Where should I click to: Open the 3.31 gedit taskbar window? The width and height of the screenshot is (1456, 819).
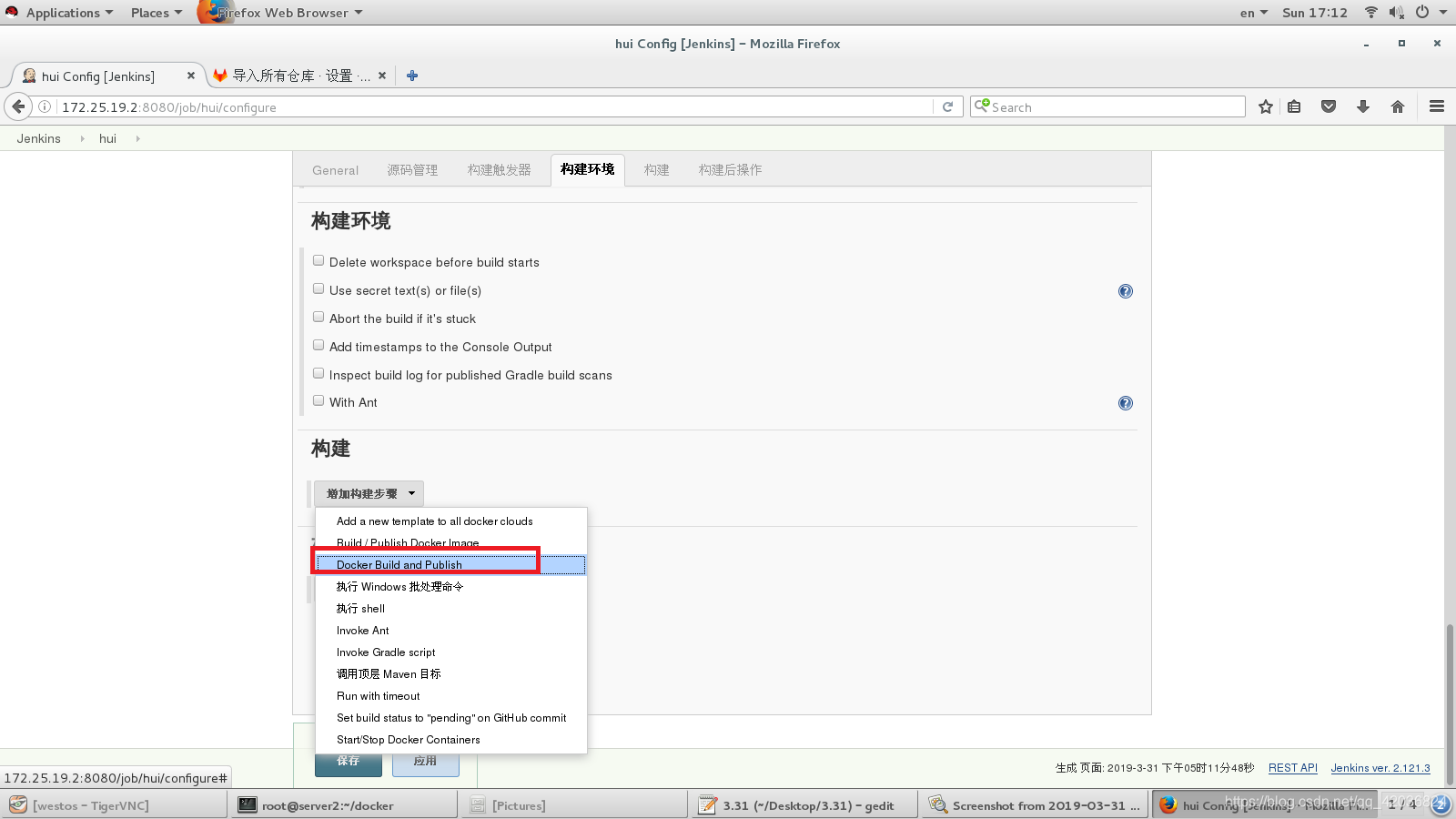pos(804,805)
